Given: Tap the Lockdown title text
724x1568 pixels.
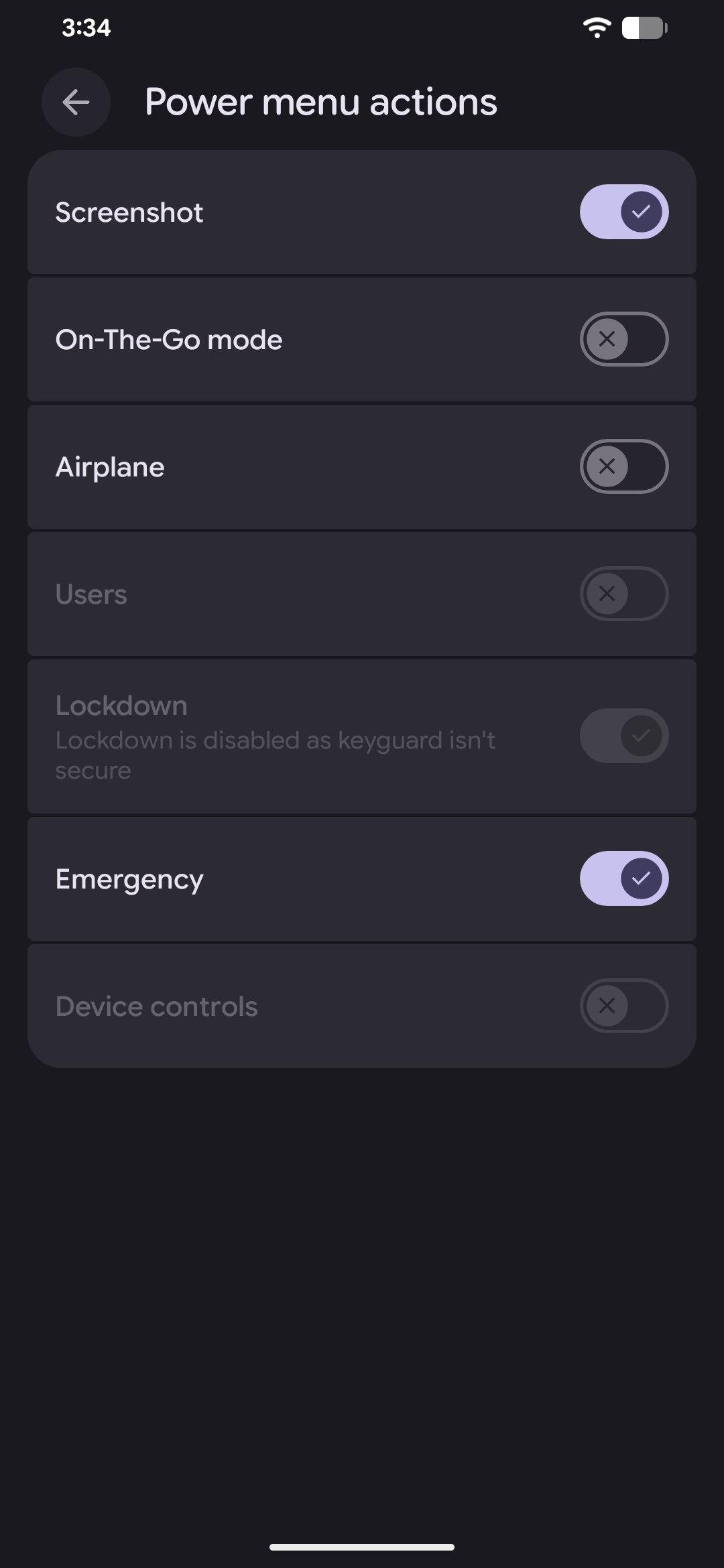Looking at the screenshot, I should (121, 706).
